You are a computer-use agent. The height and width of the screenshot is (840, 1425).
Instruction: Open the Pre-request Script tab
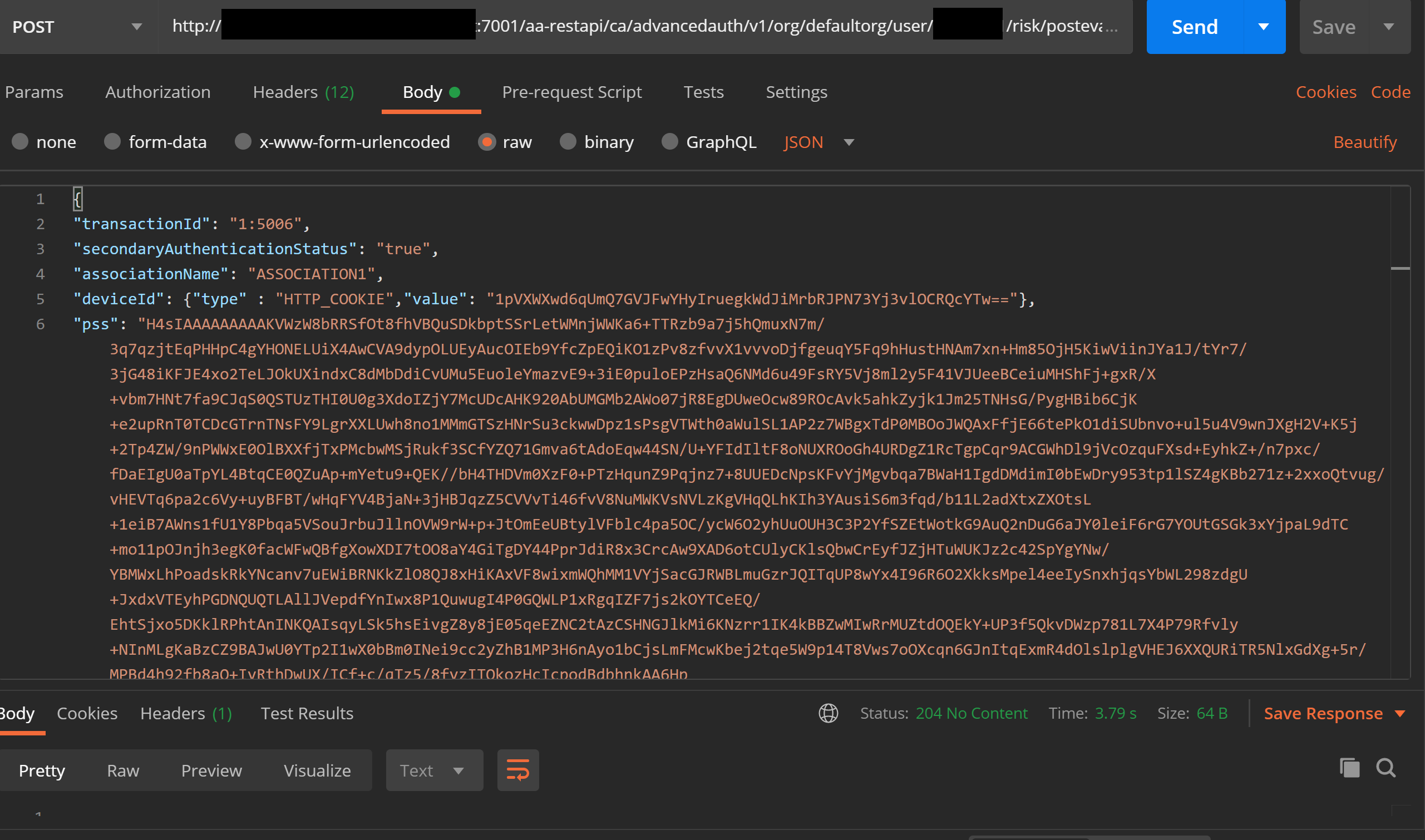pos(571,92)
